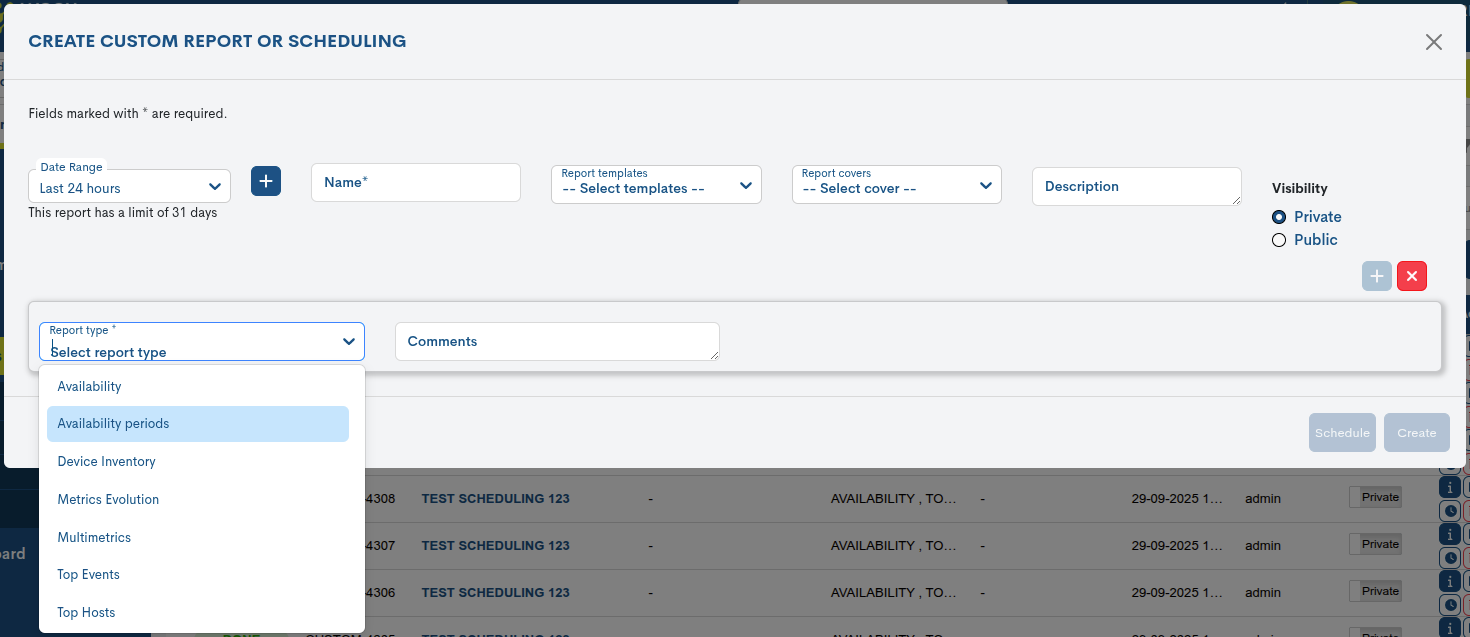Click the red X icon to remove report section

point(1411,276)
